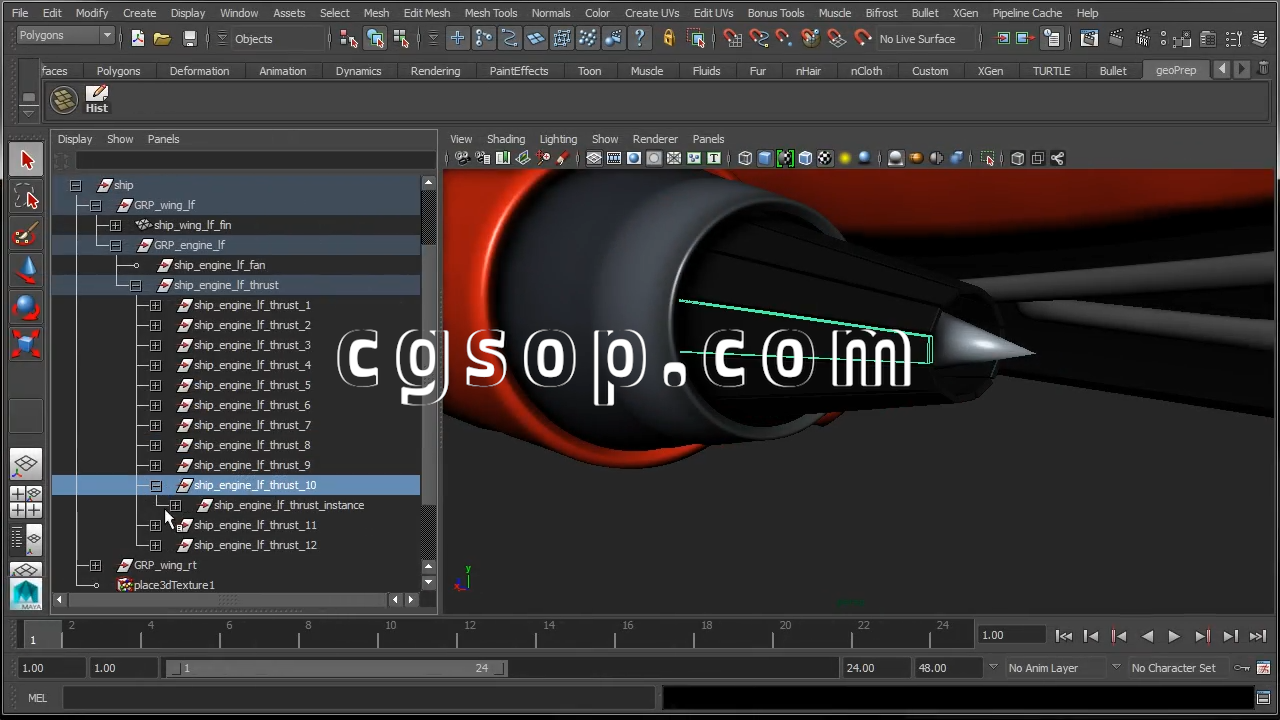The image size is (1280, 720).
Task: Toggle textured display checker icon
Action: click(825, 158)
